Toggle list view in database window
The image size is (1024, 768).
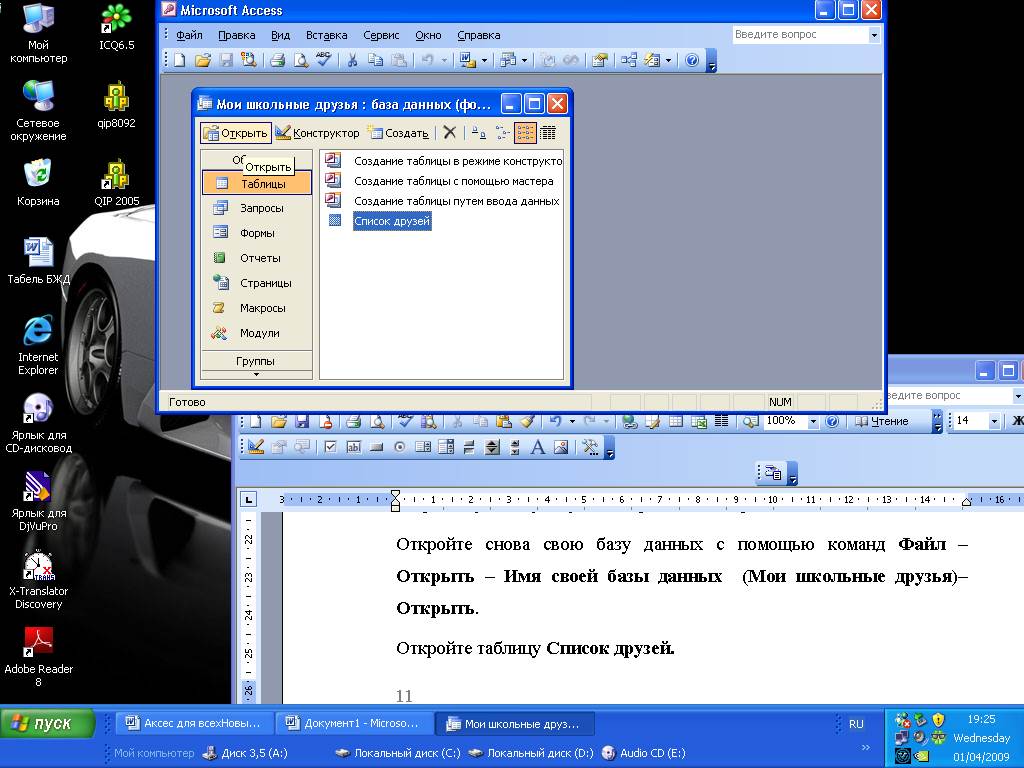click(525, 133)
